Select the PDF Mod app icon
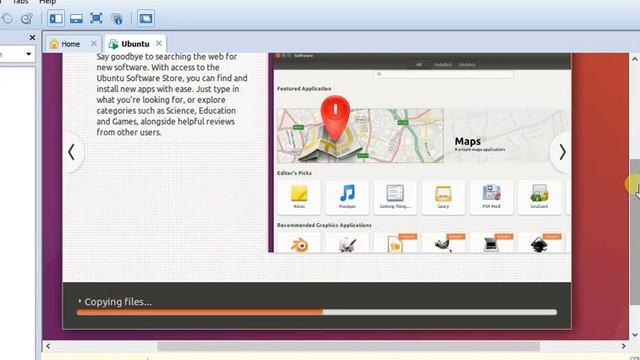Screen dimensions: 640x360 (x=491, y=197)
